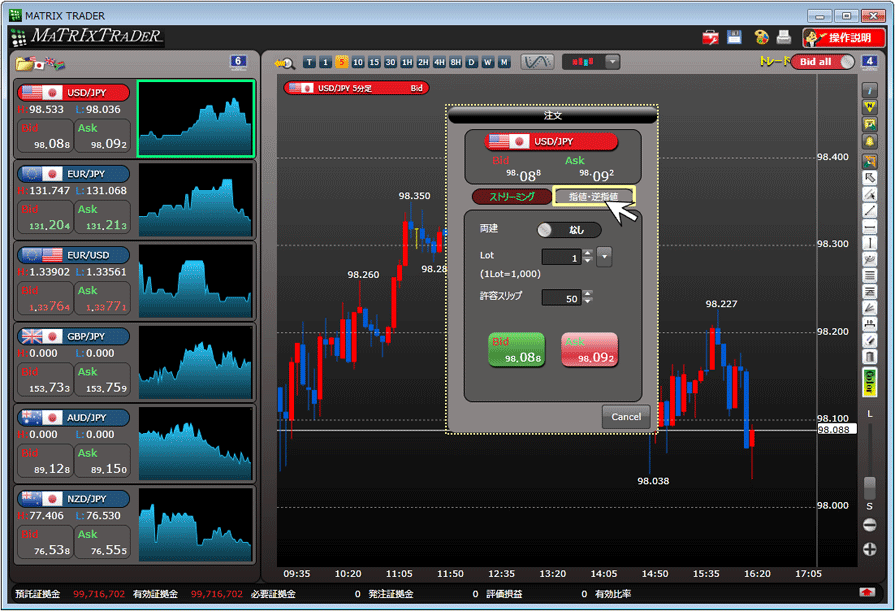Open the Color button in chart sidebar
Image resolution: width=895 pixels, height=611 pixels.
coord(869,383)
